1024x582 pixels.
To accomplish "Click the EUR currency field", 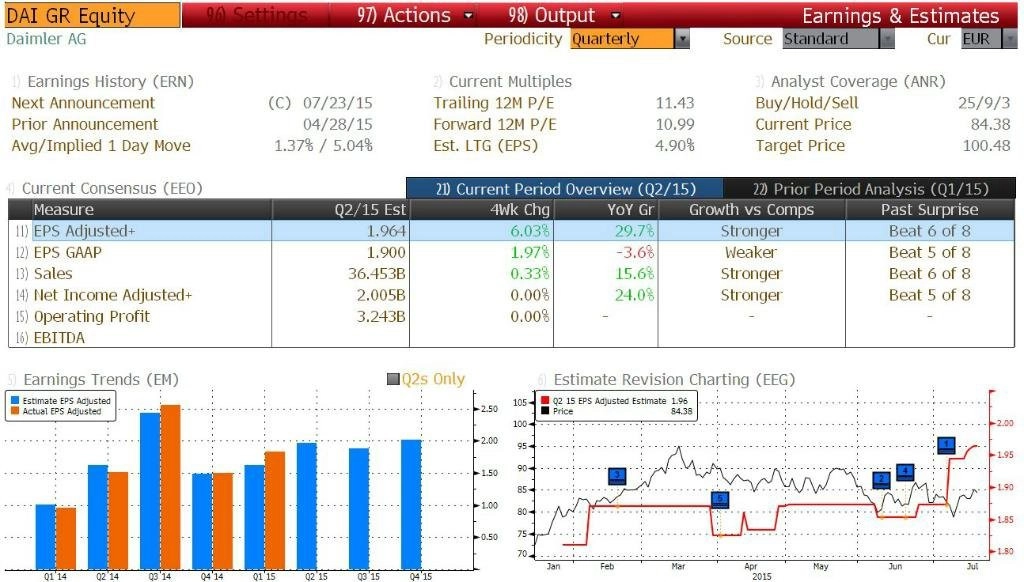I will 981,39.
